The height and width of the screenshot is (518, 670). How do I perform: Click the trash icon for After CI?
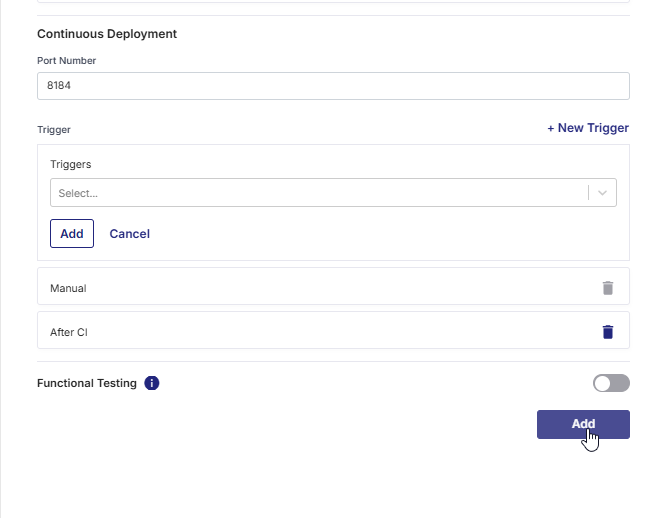[x=608, y=332]
